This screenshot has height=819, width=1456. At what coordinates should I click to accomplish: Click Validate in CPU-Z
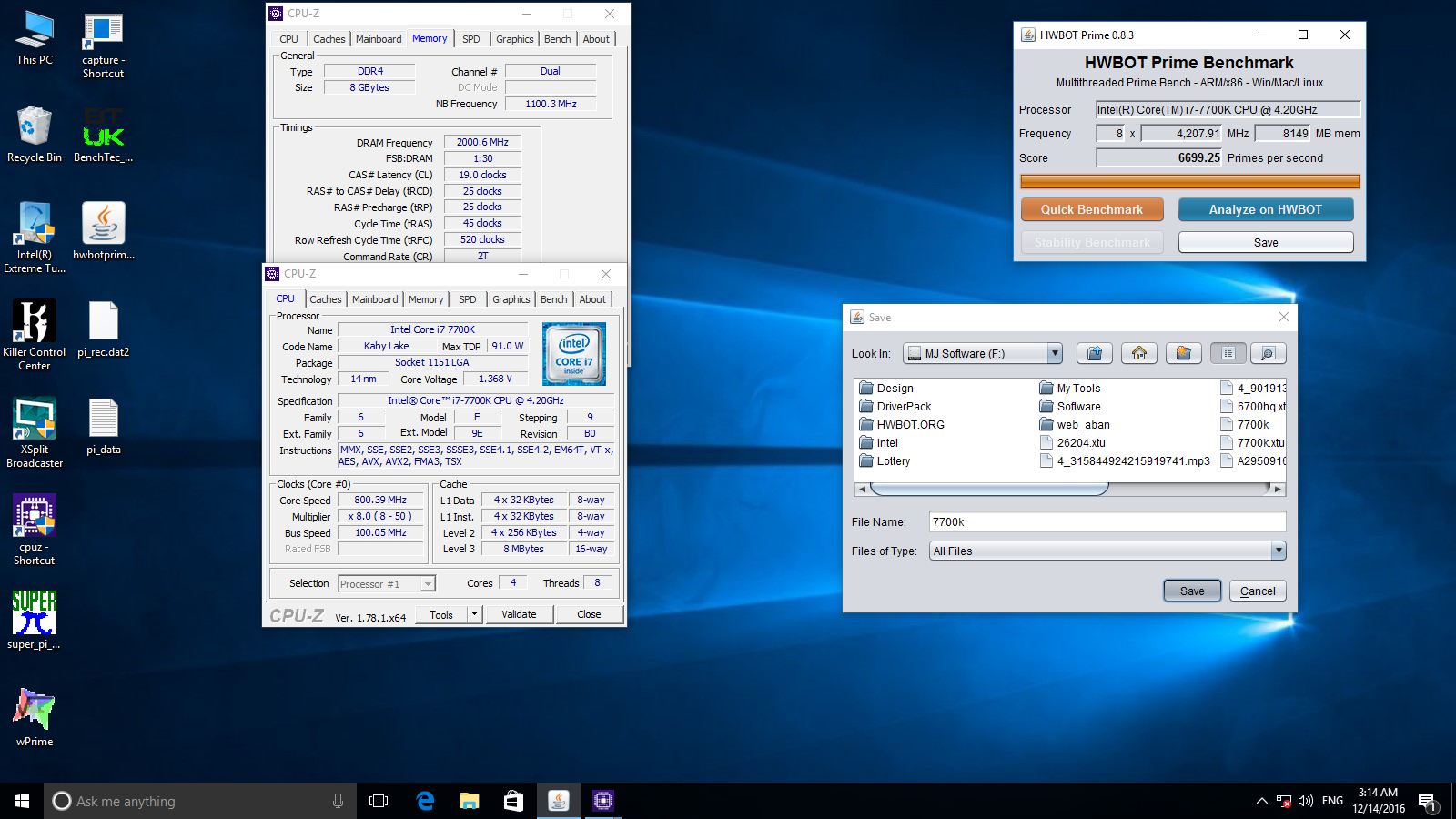(519, 614)
